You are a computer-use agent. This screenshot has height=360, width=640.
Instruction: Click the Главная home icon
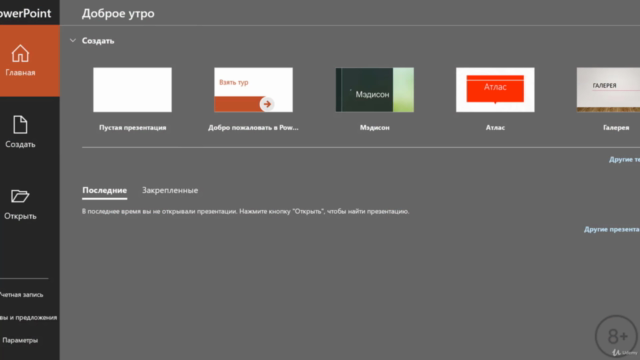[20, 53]
